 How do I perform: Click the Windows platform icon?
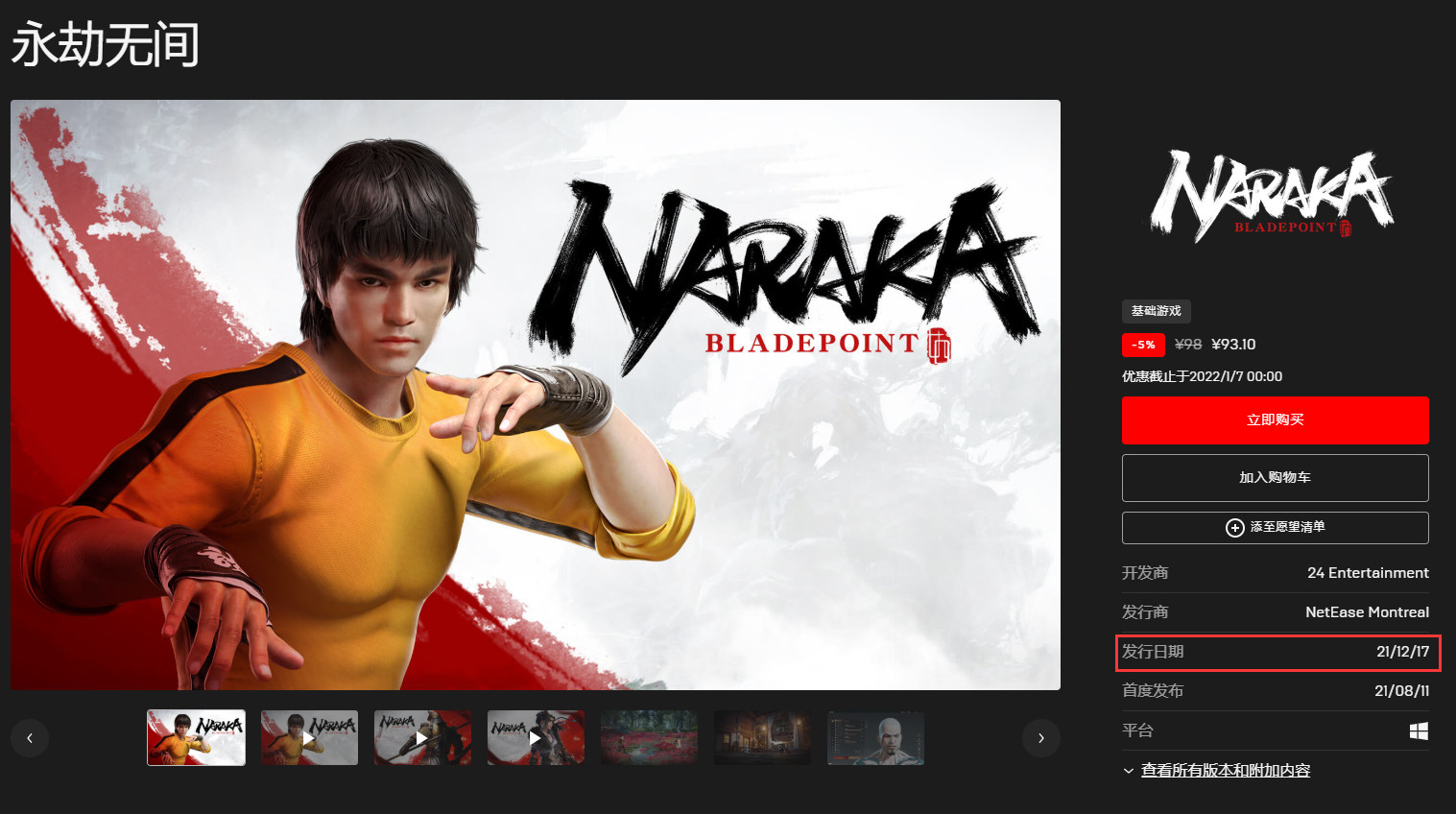[x=1419, y=731]
